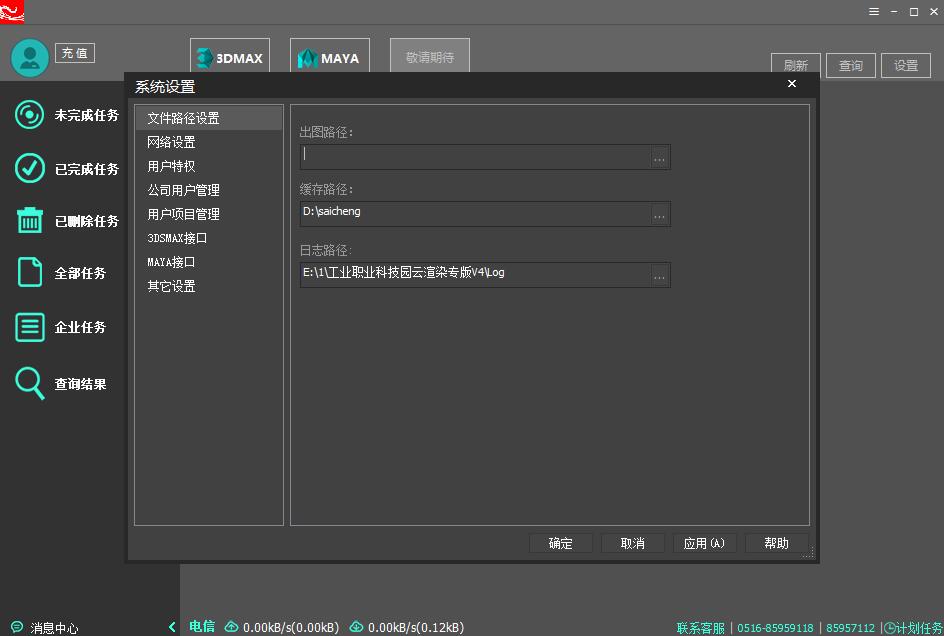The width and height of the screenshot is (944, 636).
Task: Open query results (查询结果) magnifier icon
Action: (x=30, y=383)
